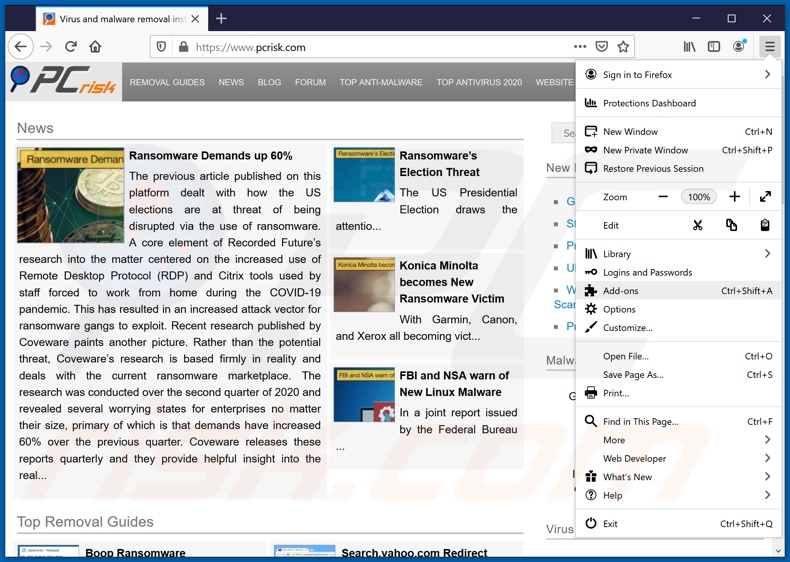Open Protections Dashboard

point(678,103)
